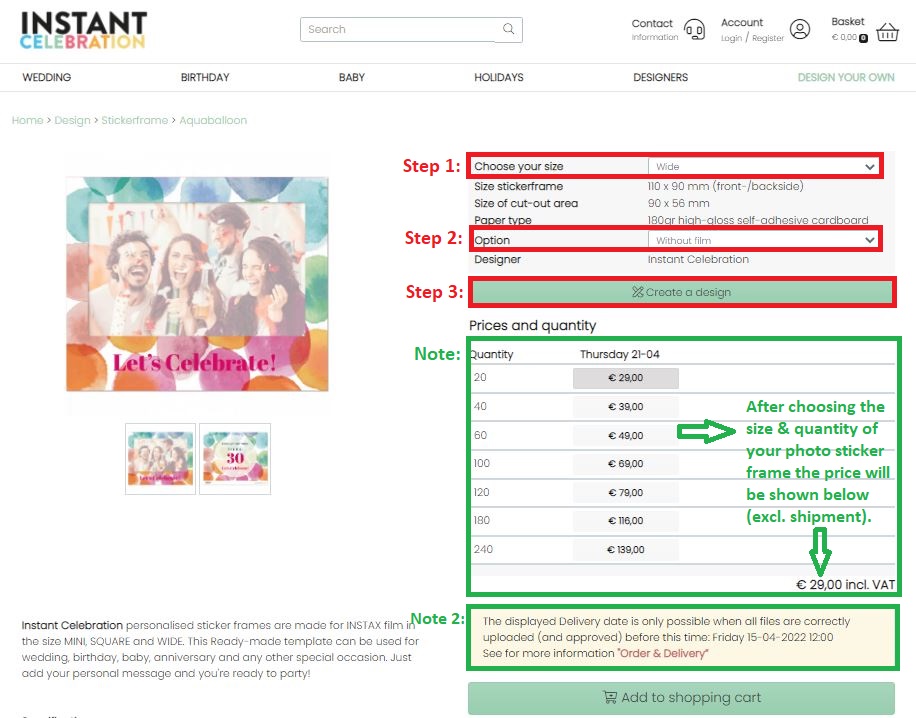The width and height of the screenshot is (916, 718).
Task: Click the Aquaballoon breadcrumb
Action: (x=213, y=120)
